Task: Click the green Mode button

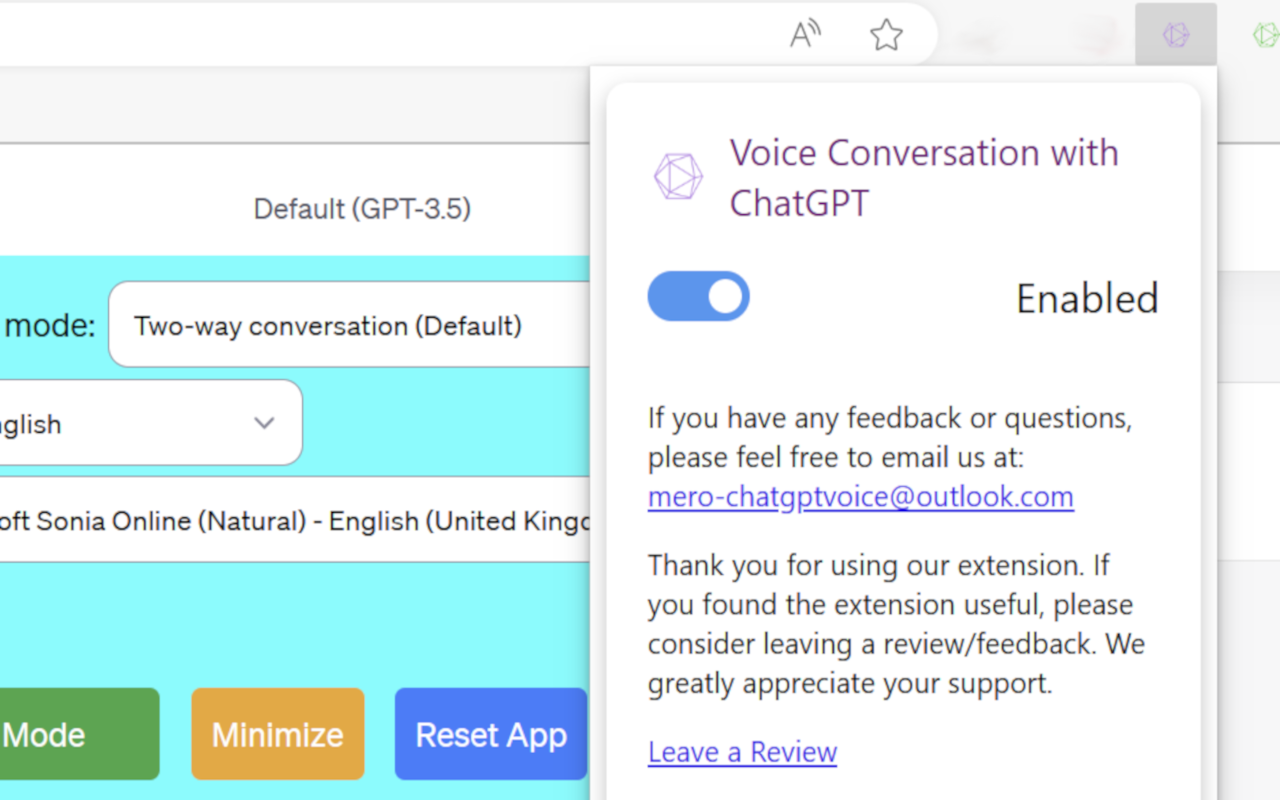Action: (x=79, y=734)
